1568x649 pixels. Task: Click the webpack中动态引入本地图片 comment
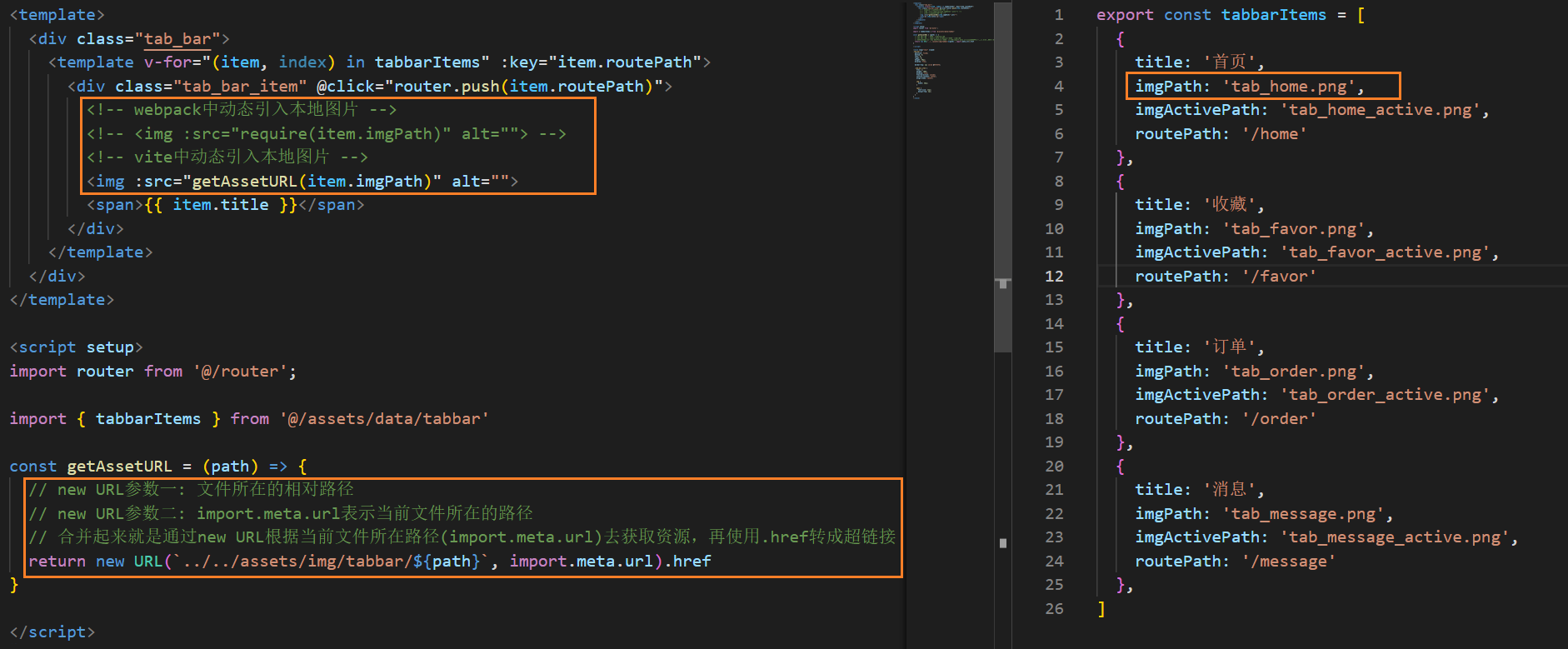pos(242,110)
